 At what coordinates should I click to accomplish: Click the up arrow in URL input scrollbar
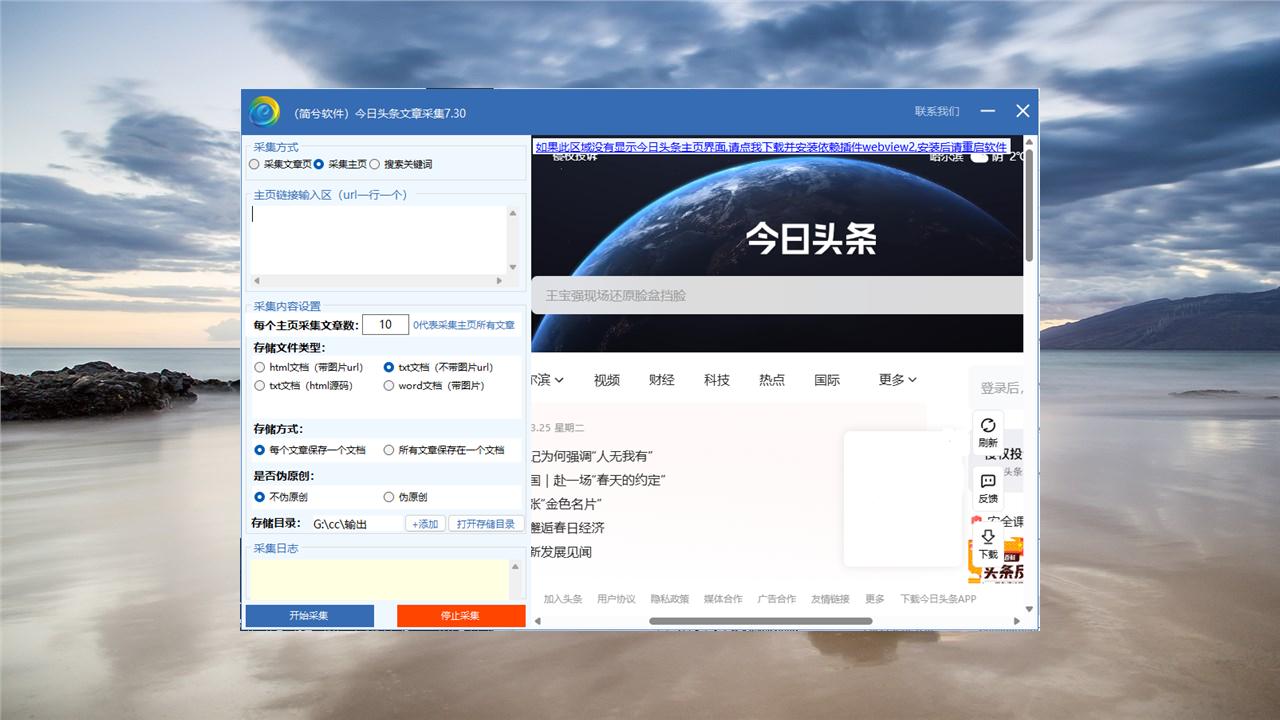(514, 213)
